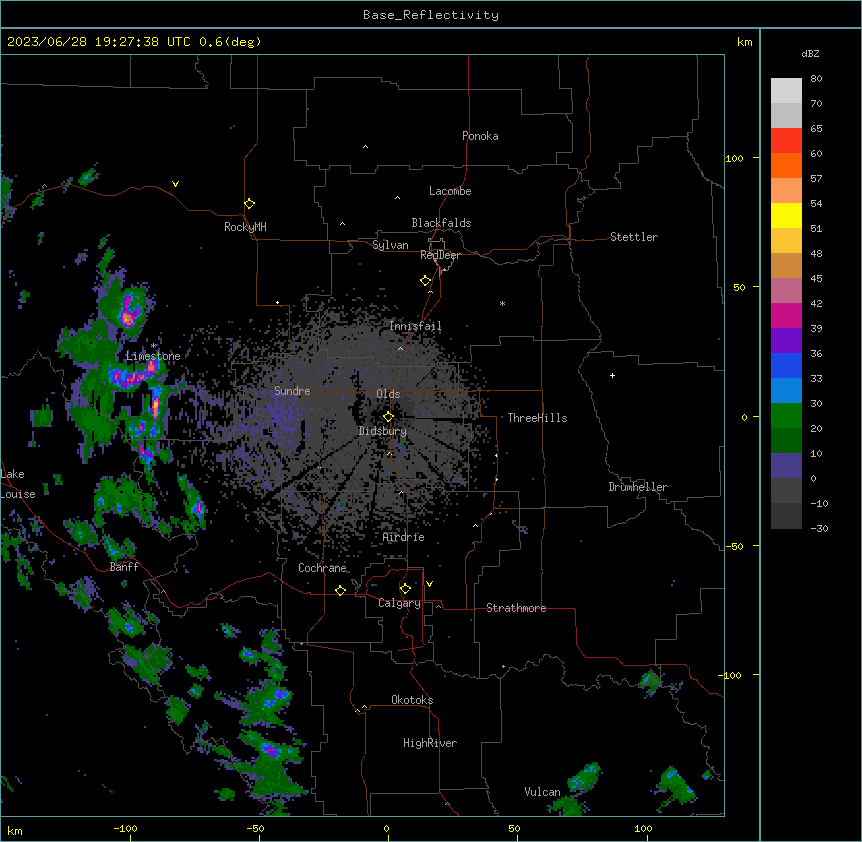
Task: Click the Sundre label
Action: tap(292, 391)
